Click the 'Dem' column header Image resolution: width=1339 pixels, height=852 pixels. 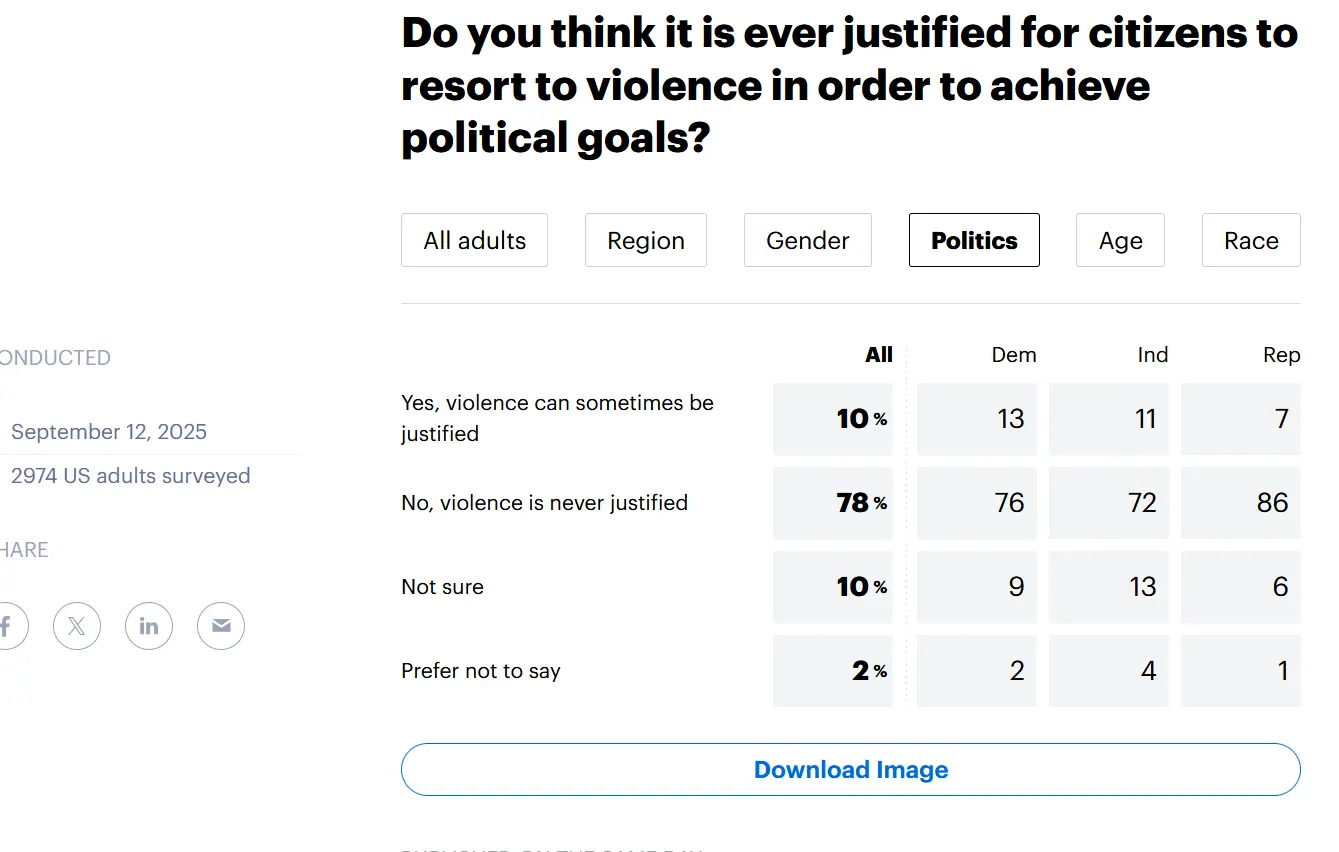(x=1014, y=355)
